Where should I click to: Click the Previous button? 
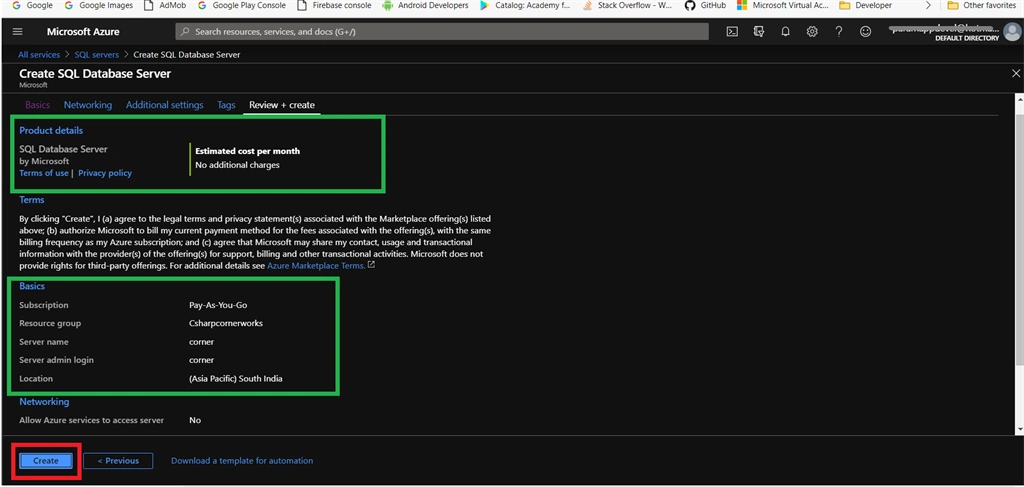[x=118, y=461]
